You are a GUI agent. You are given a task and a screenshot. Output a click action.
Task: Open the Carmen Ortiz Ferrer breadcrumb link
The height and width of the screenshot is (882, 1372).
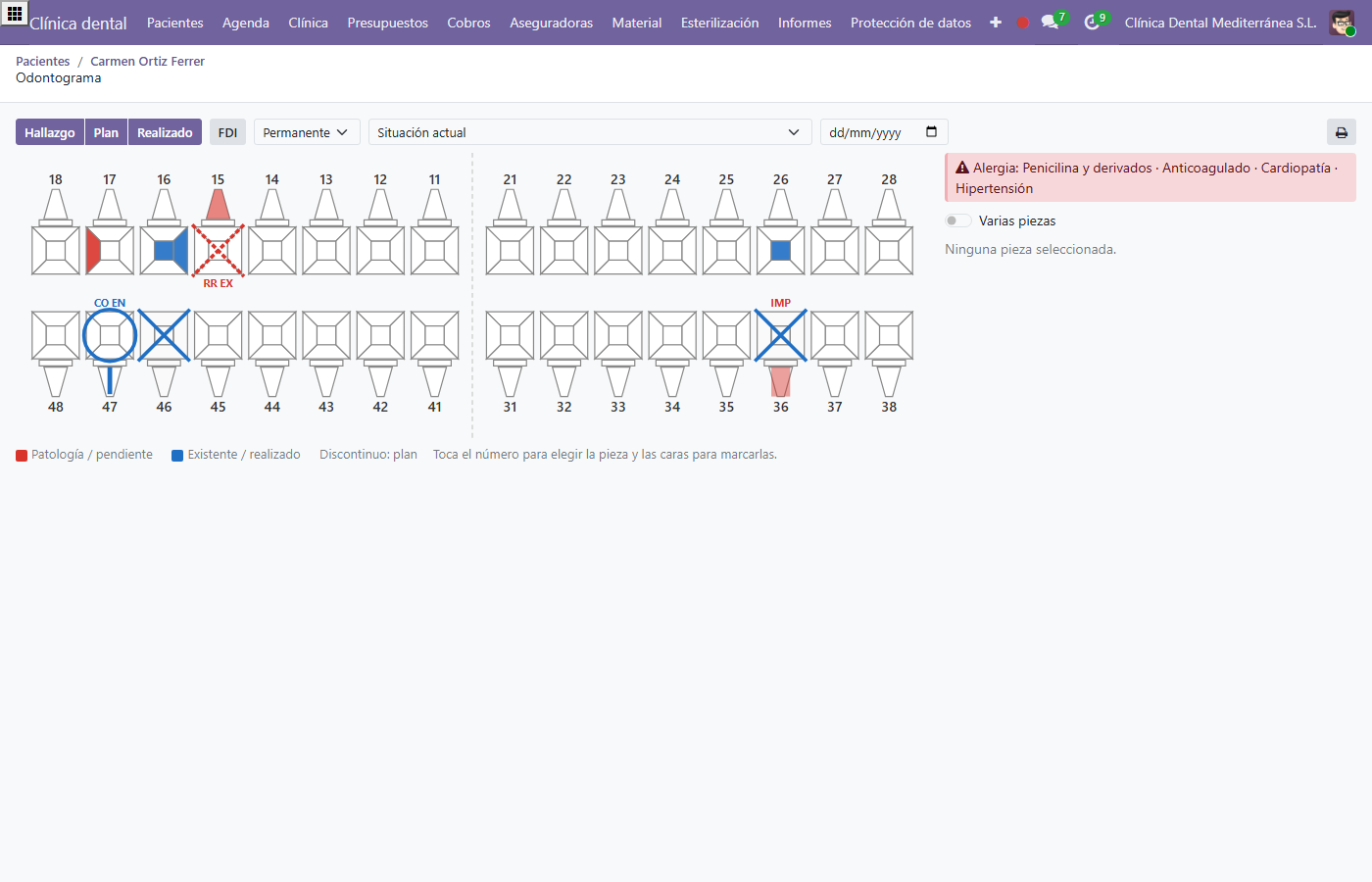pyautogui.click(x=148, y=61)
